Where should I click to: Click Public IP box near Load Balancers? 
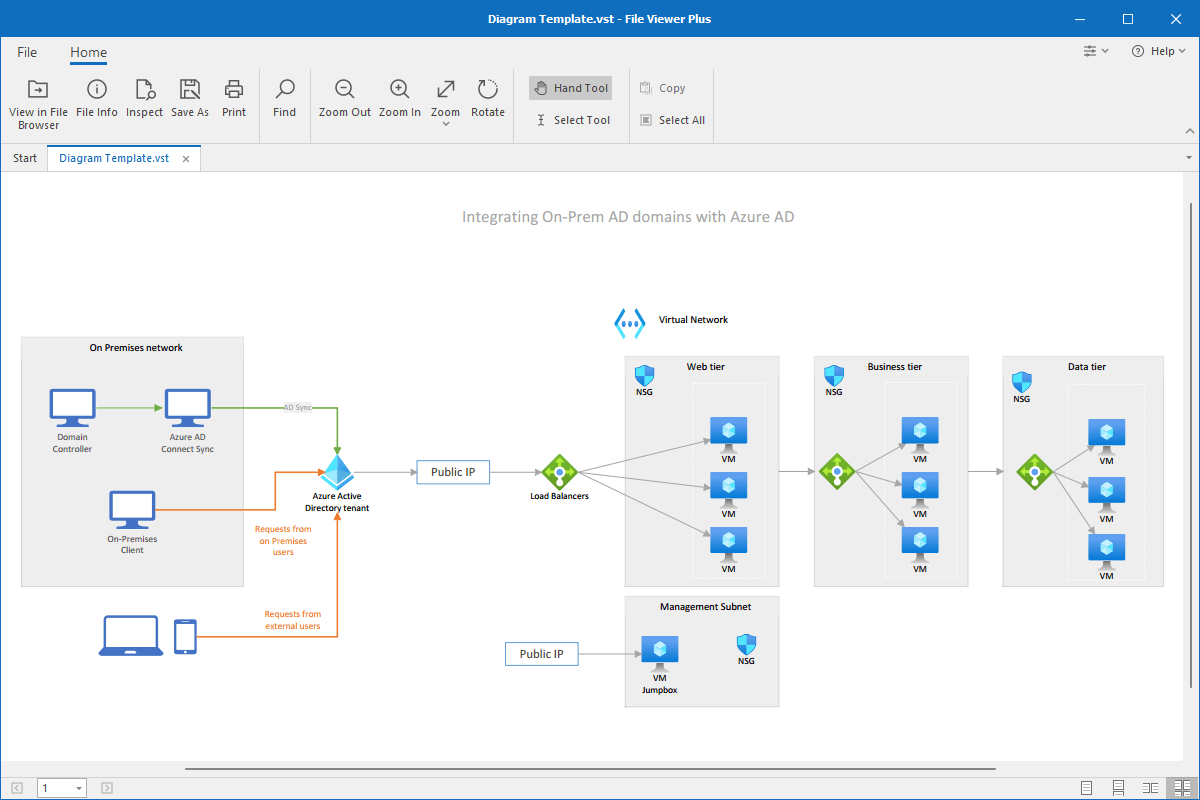(453, 472)
